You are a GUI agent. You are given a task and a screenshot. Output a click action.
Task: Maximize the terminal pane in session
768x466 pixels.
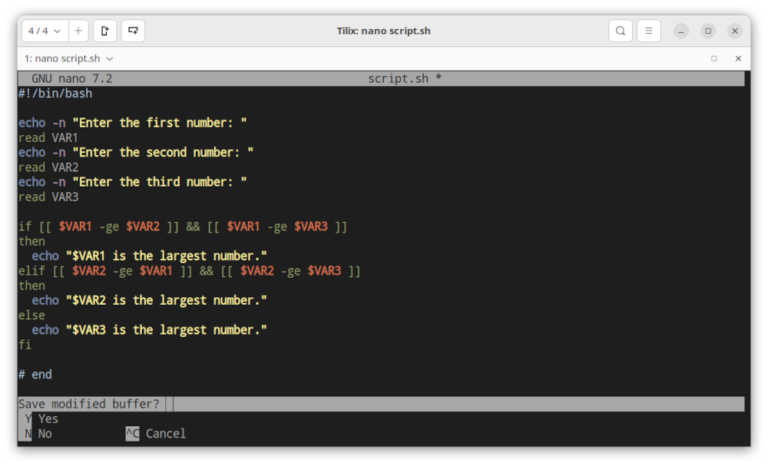click(x=714, y=59)
